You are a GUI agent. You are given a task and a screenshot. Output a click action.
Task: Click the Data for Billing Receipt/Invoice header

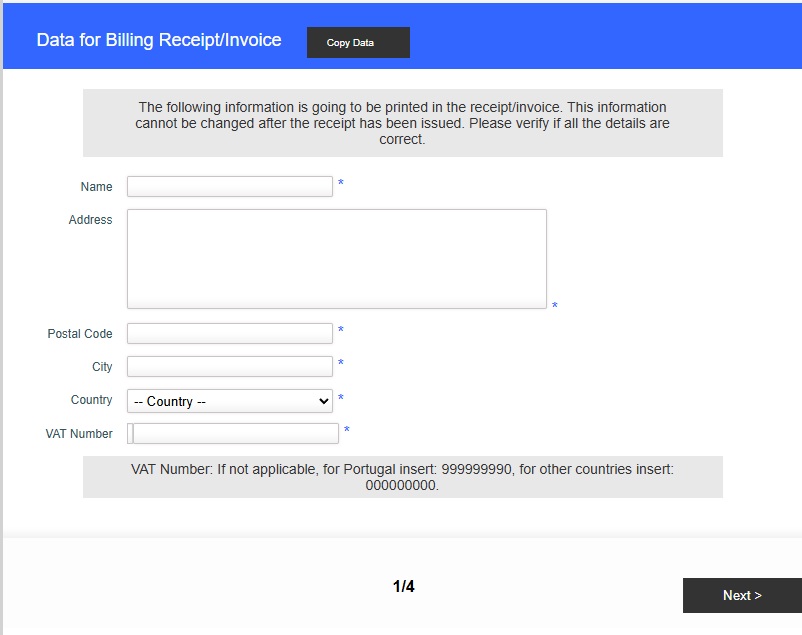pyautogui.click(x=159, y=40)
